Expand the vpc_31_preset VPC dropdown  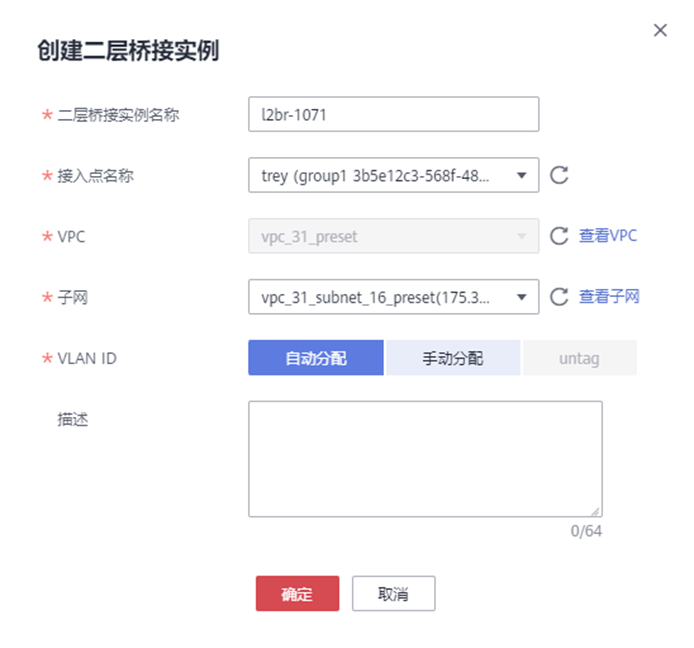tap(393, 236)
